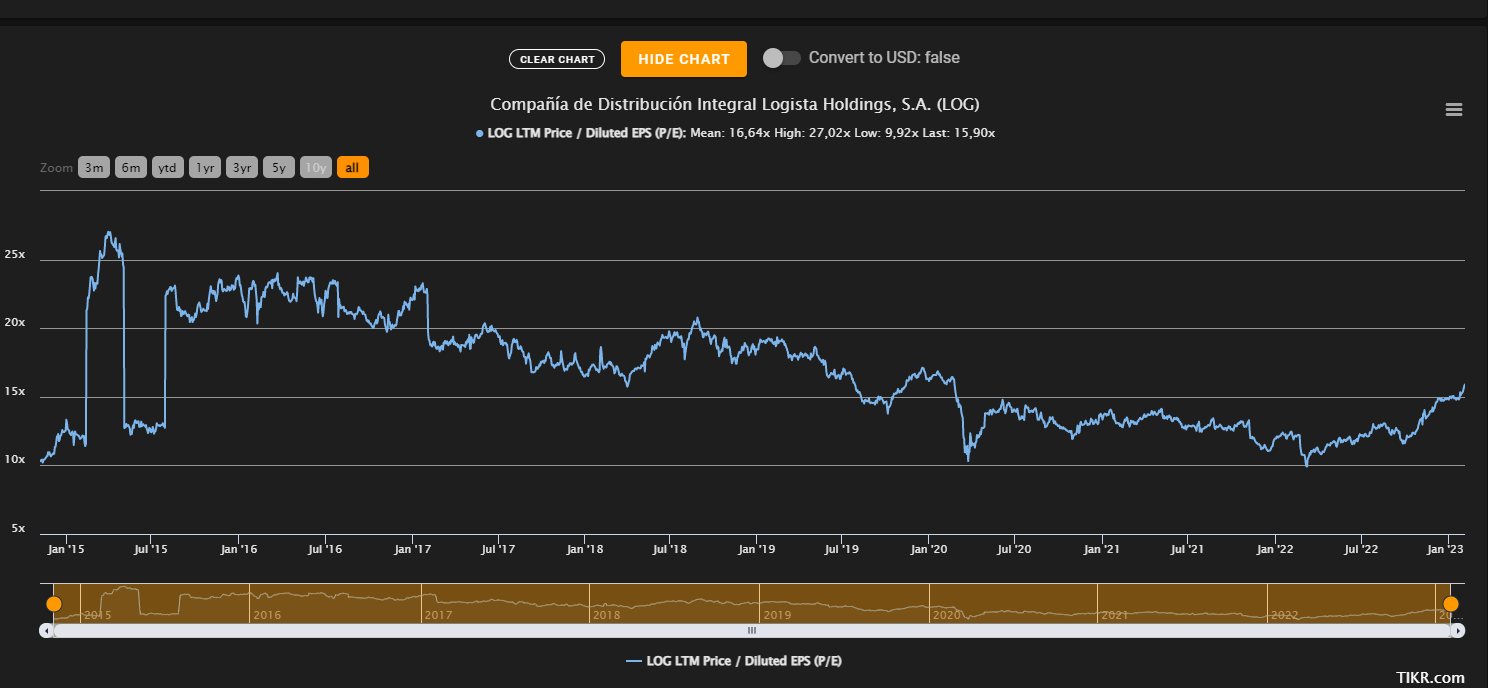The image size is (1488, 688).
Task: Set zoom range to 1yr
Action: [x=205, y=168]
